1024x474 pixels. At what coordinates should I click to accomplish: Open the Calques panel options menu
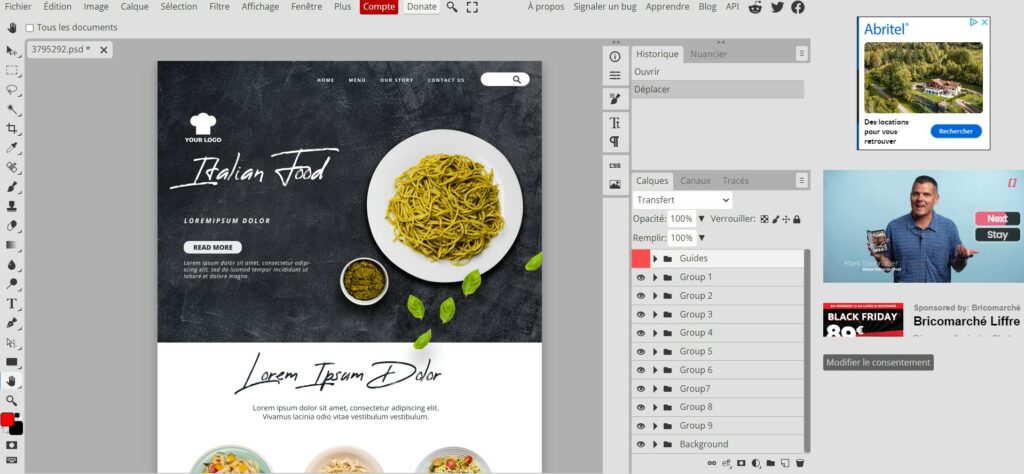[x=801, y=180]
